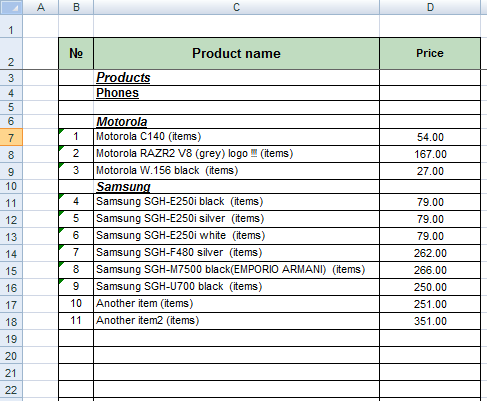Viewport: 487px width, 401px height.
Task: Click cell 'Motorola RAZR2 V8 (grey) logo'
Action: click(x=236, y=154)
